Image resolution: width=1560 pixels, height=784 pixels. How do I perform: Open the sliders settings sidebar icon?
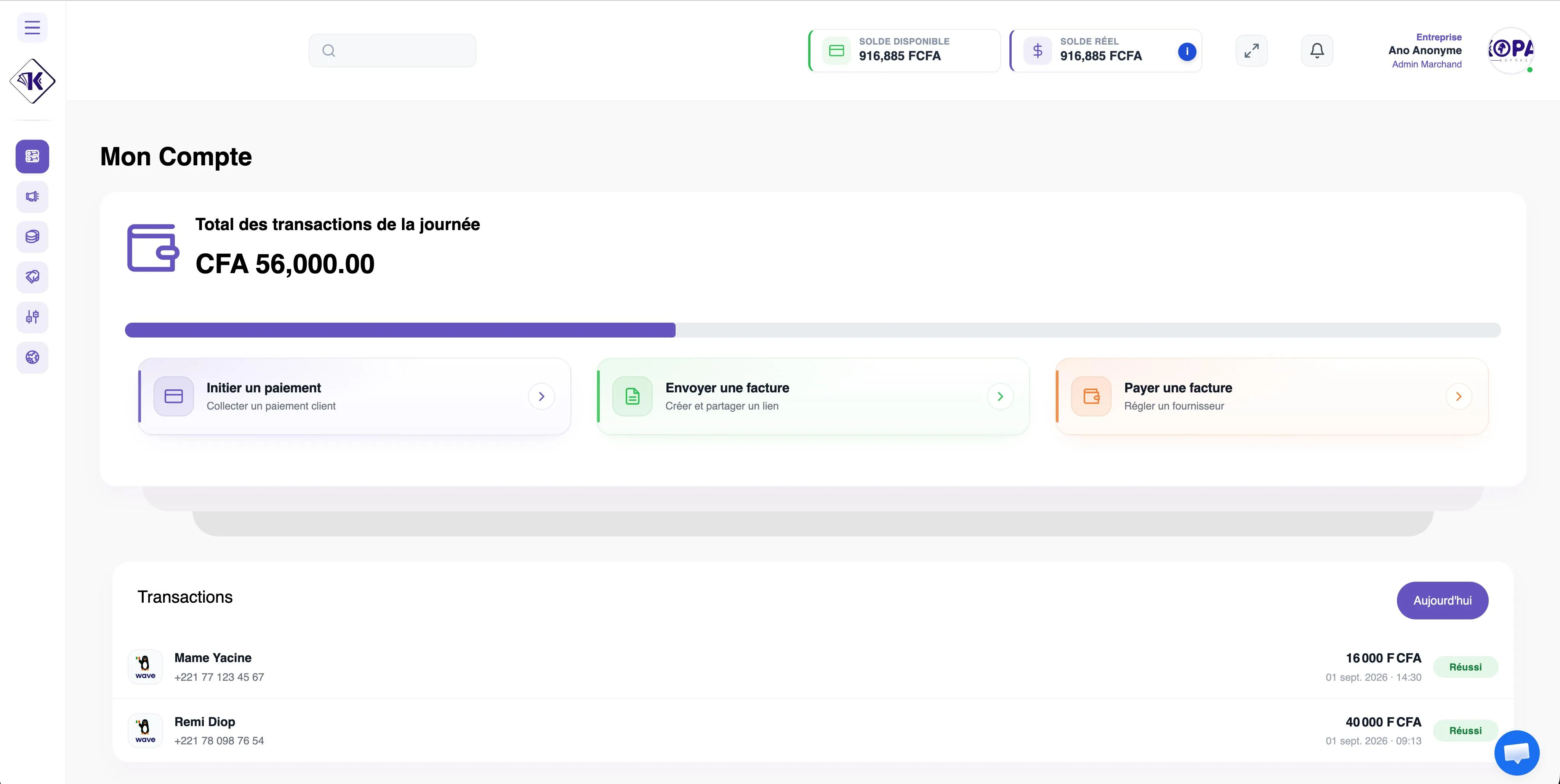click(32, 317)
